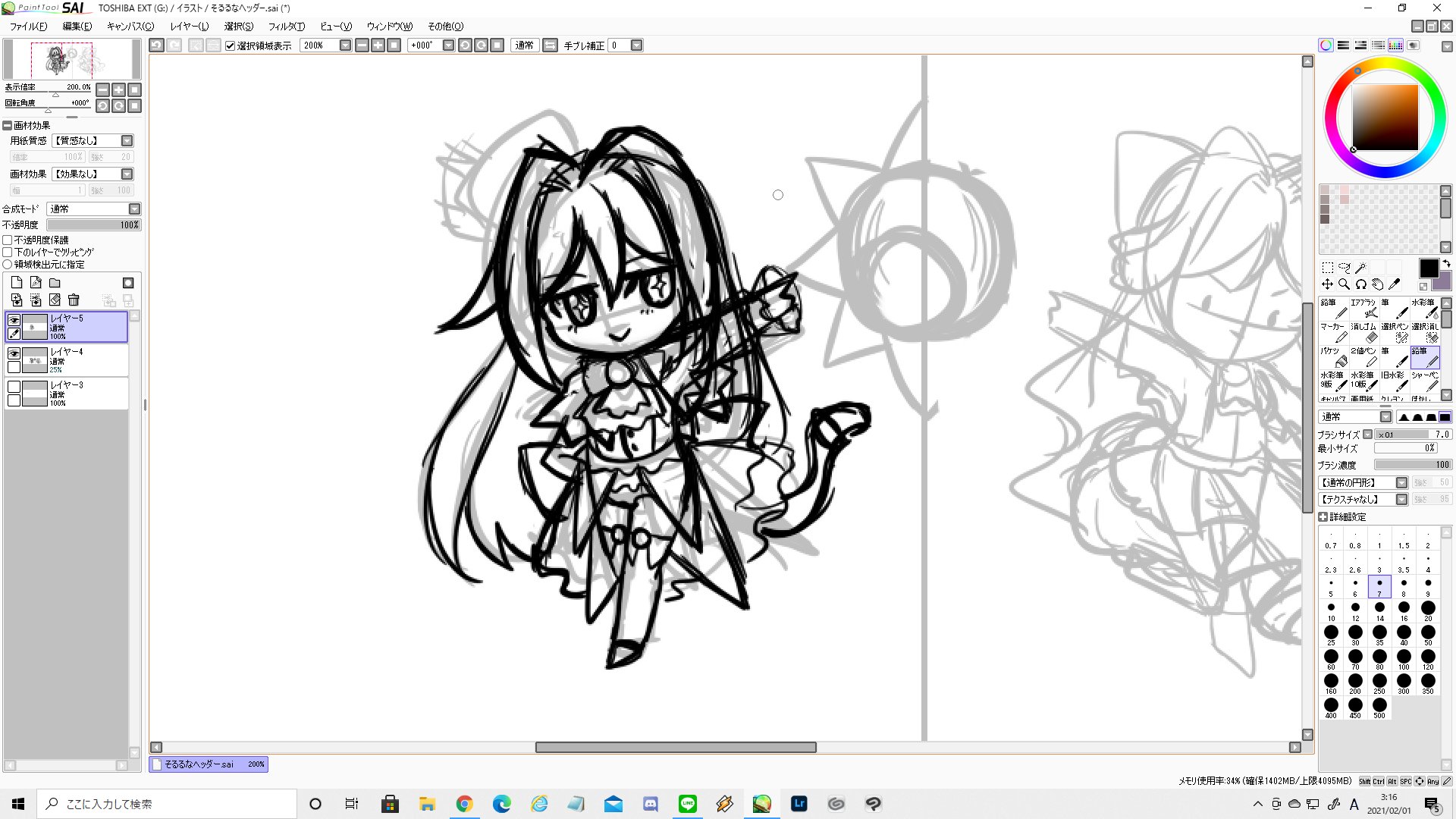The image size is (1456, 819).
Task: Click the black foreground color swatch
Action: (1428, 268)
